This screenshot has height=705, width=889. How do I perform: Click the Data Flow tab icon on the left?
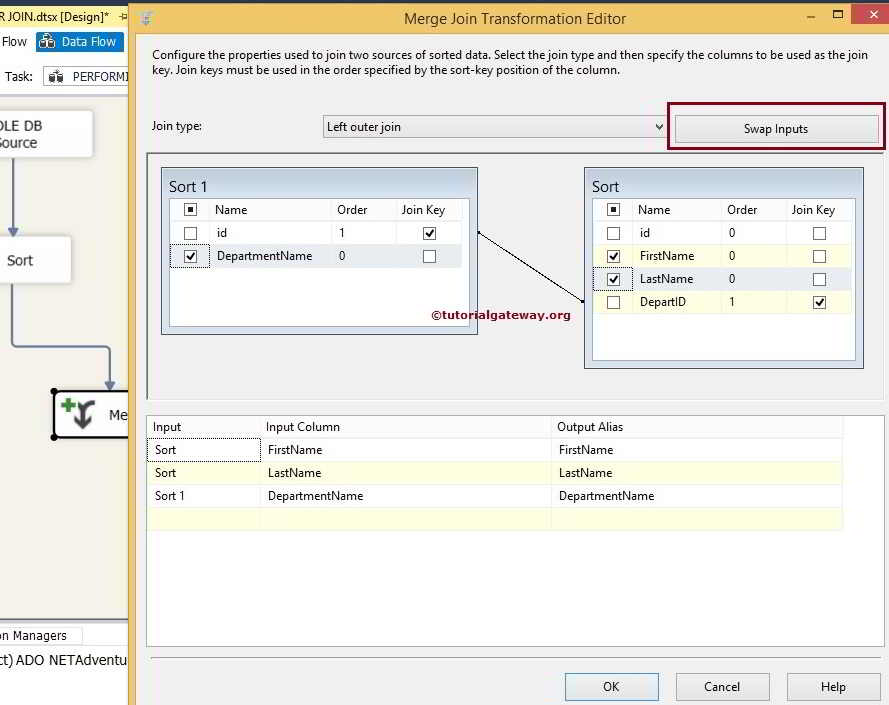click(45, 41)
